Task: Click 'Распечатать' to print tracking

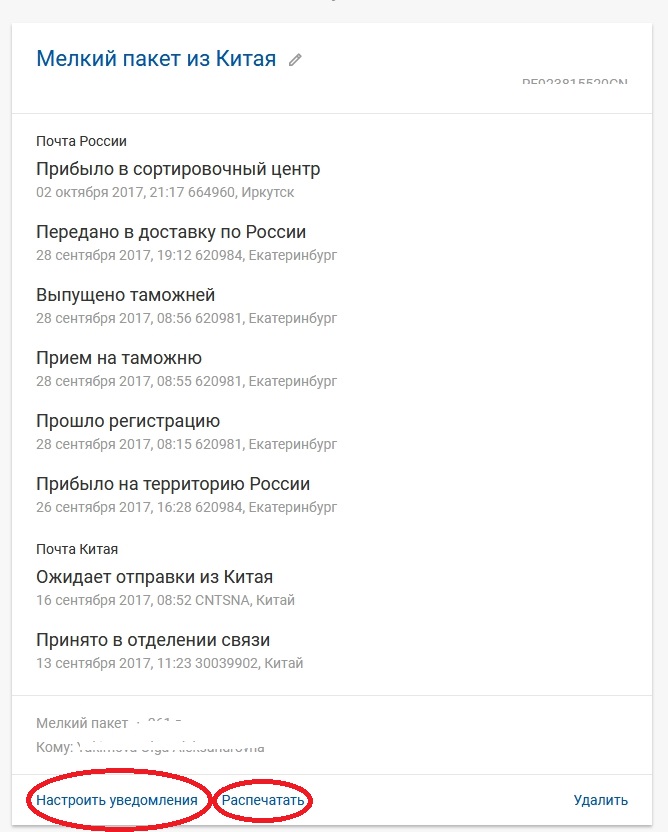Action: tap(263, 800)
